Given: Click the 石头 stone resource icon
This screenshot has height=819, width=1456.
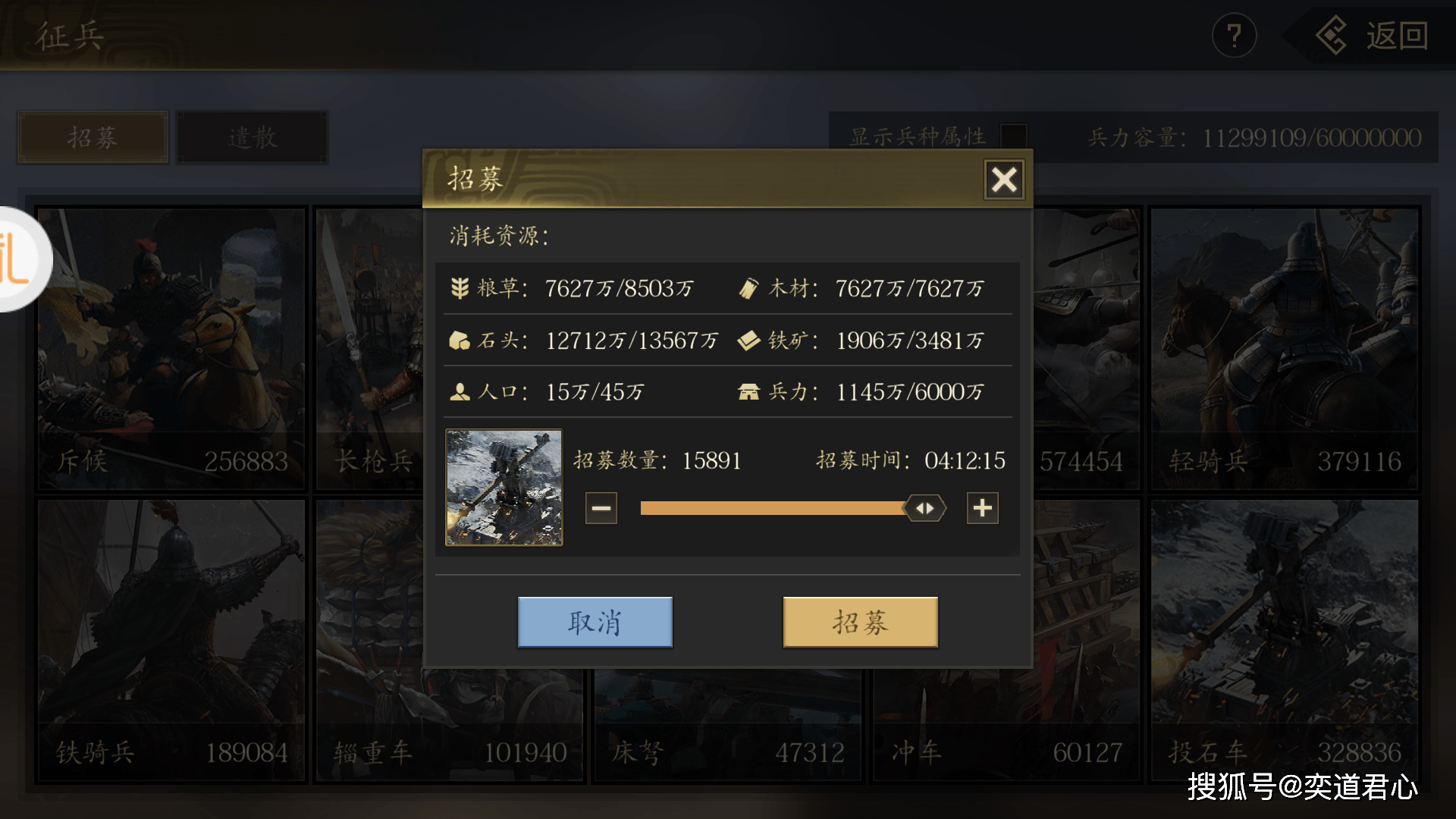Looking at the screenshot, I should 460,340.
